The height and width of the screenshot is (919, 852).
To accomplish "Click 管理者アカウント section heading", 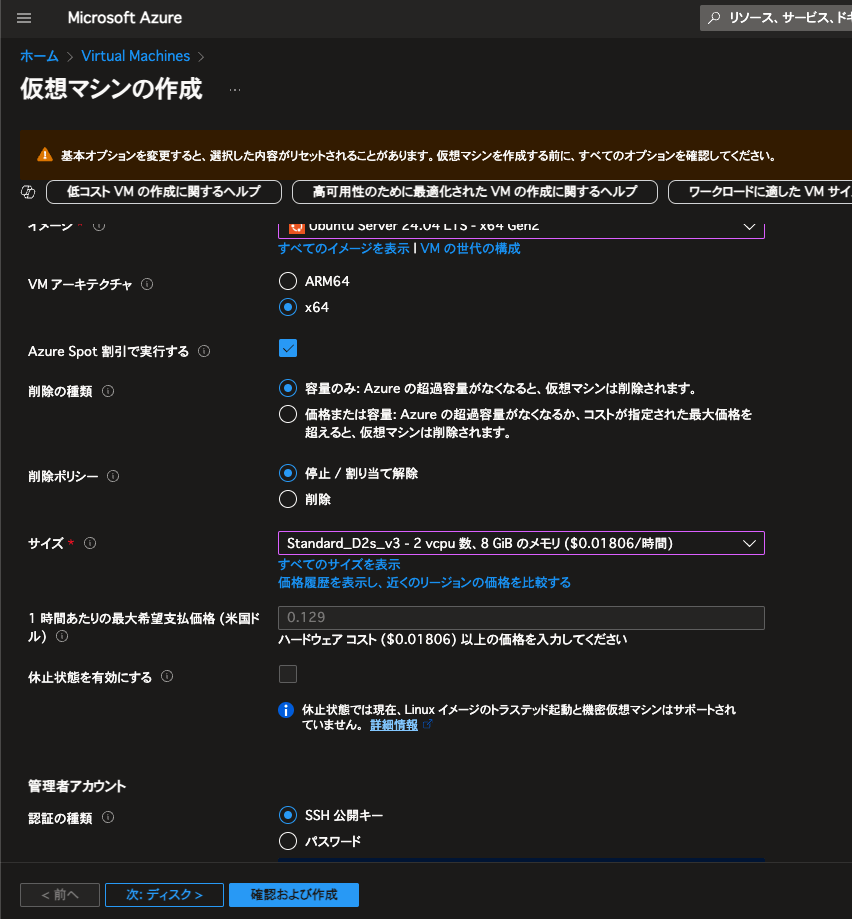I will (x=77, y=787).
